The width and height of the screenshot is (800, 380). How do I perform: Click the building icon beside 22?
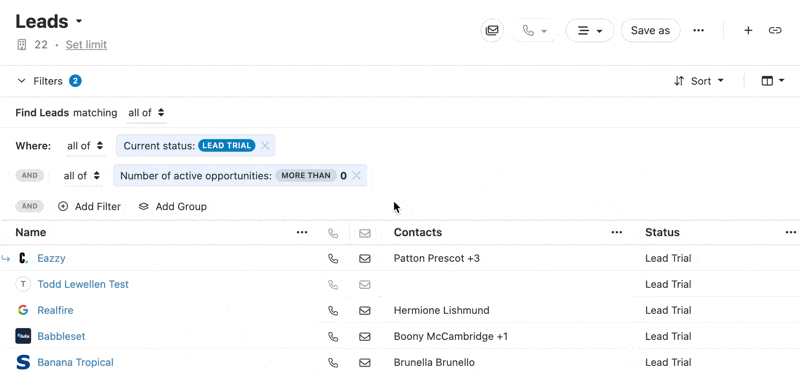click(x=21, y=45)
